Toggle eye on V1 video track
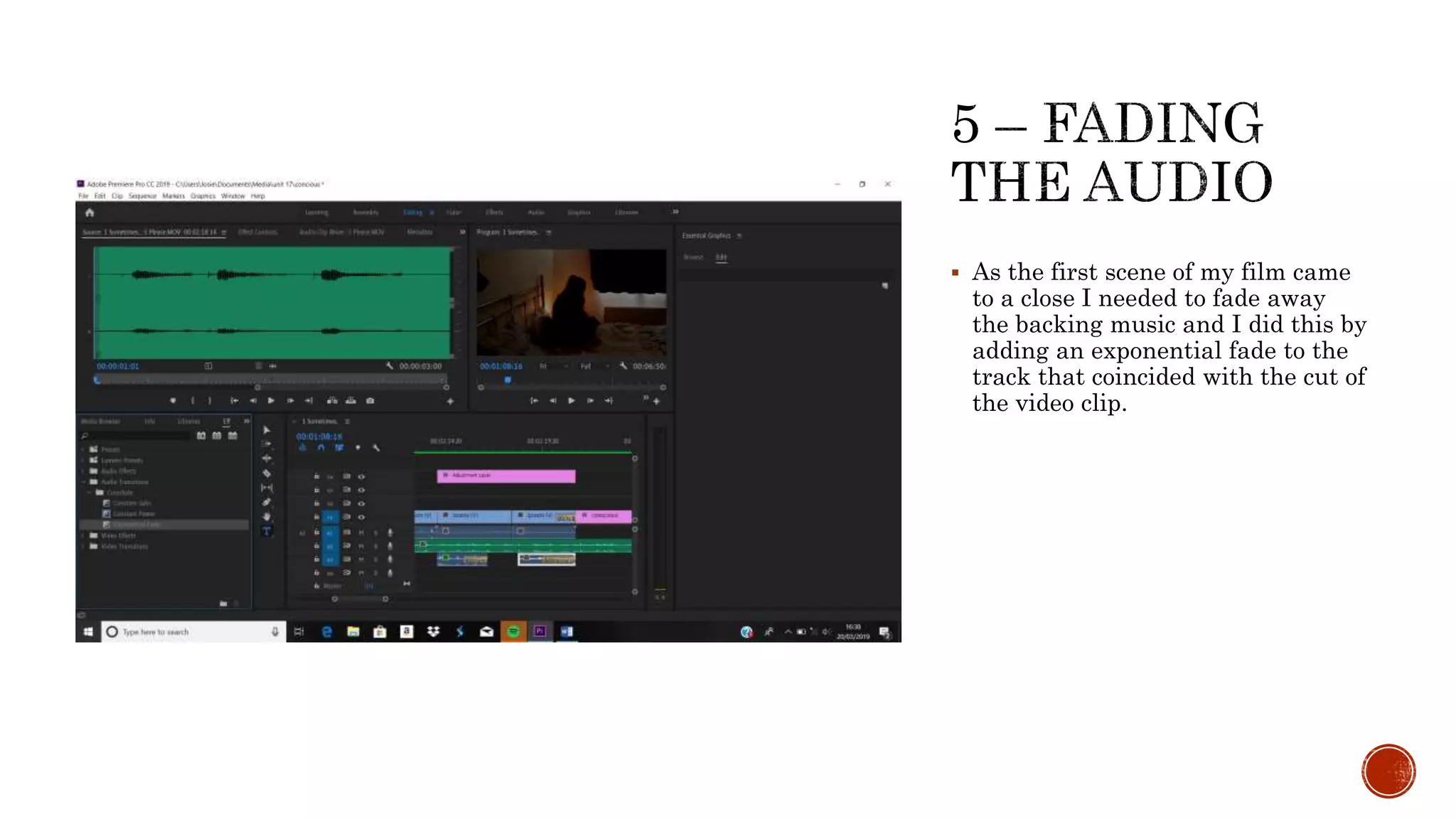The image size is (1456, 819). click(361, 517)
